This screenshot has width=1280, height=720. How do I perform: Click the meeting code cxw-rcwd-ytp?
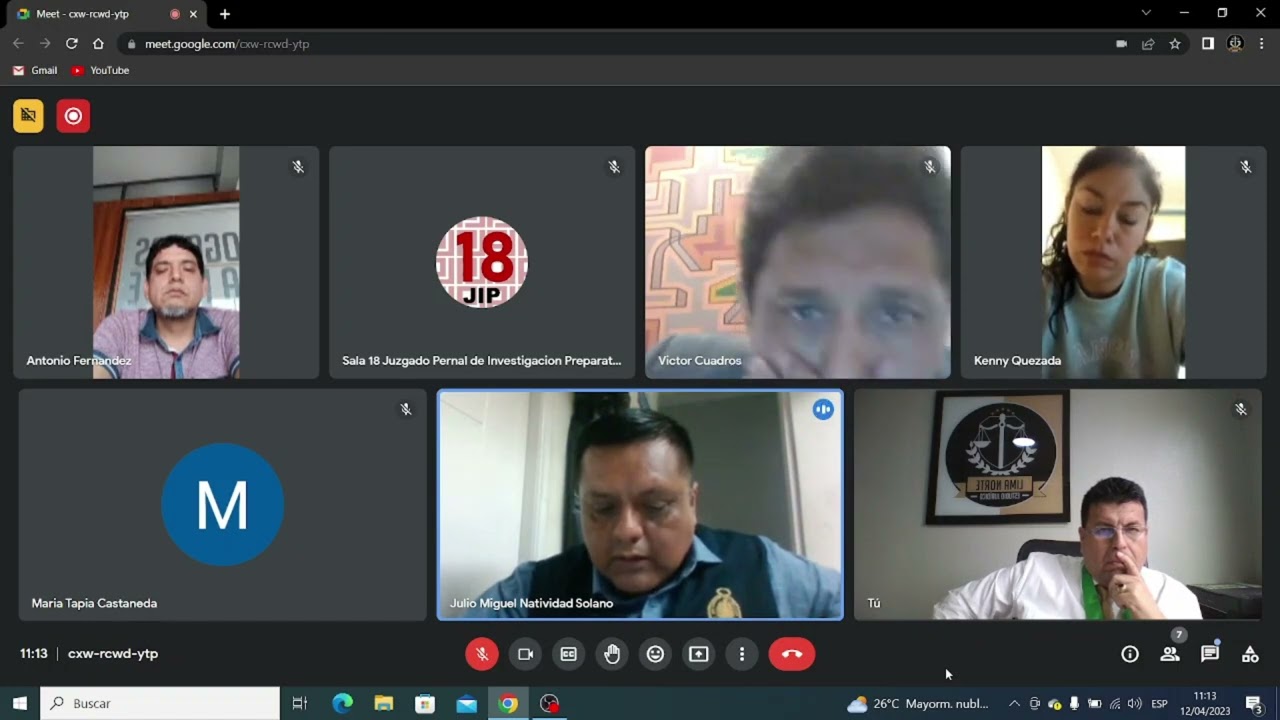click(x=113, y=654)
